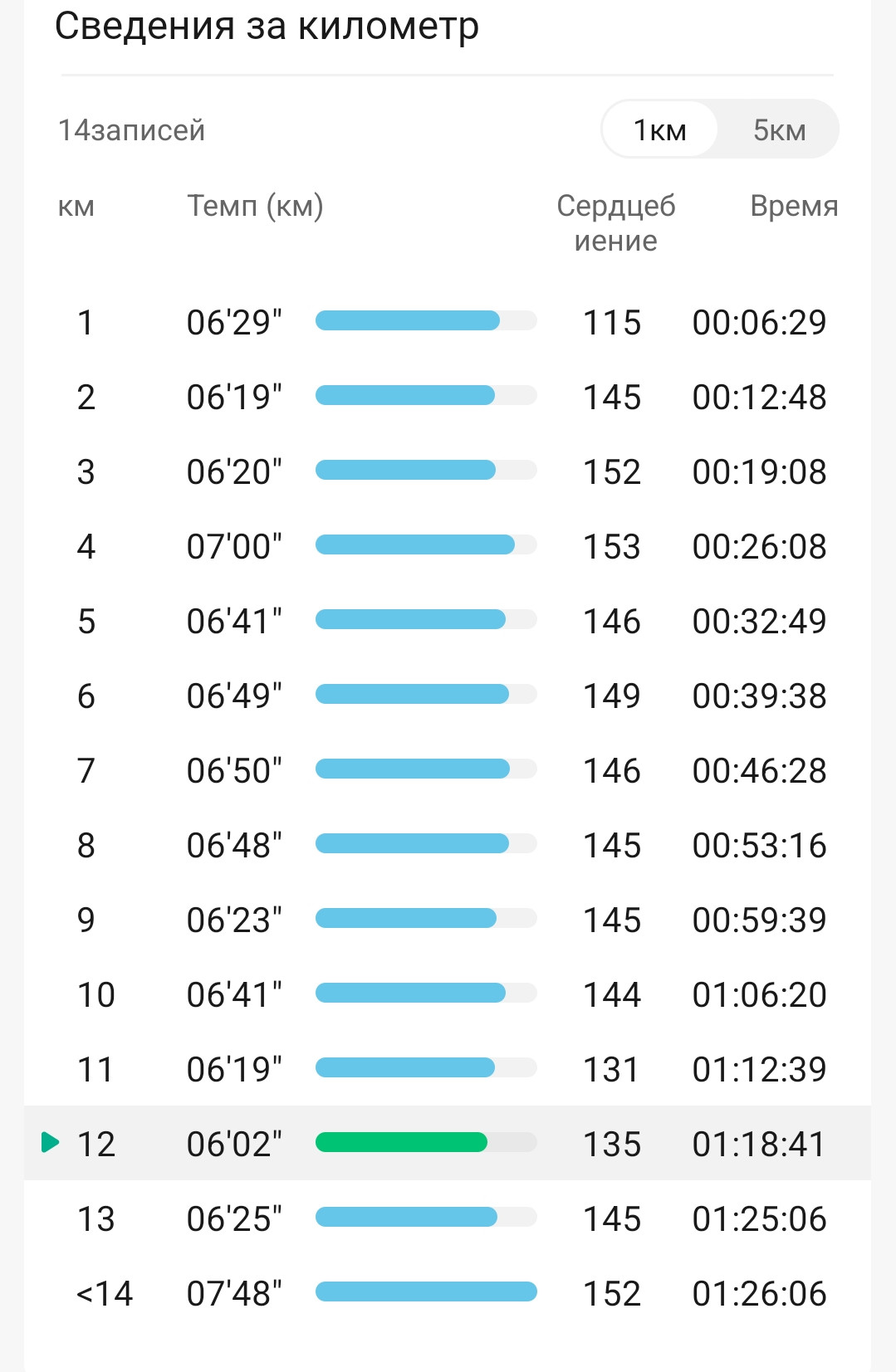The height and width of the screenshot is (1372, 896).
Task: Click the Сердцебиение column header
Action: [x=615, y=223]
